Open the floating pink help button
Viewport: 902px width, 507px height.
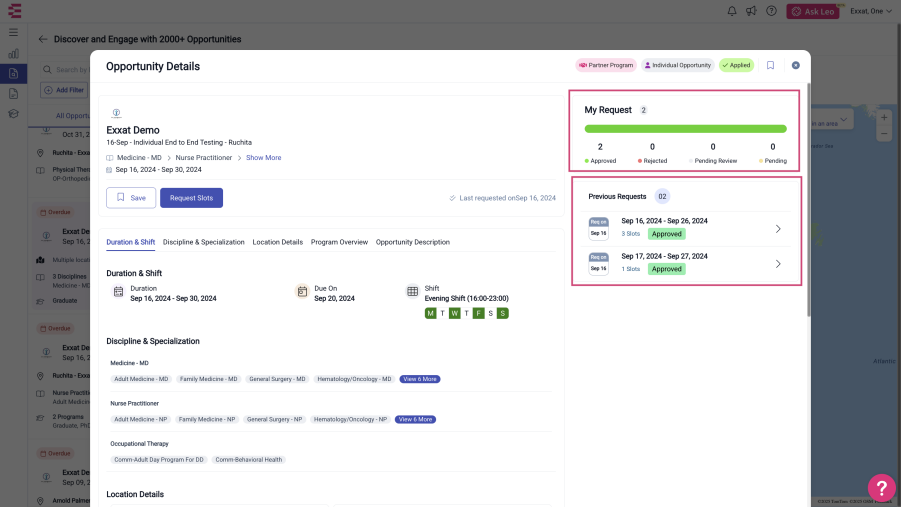click(881, 488)
